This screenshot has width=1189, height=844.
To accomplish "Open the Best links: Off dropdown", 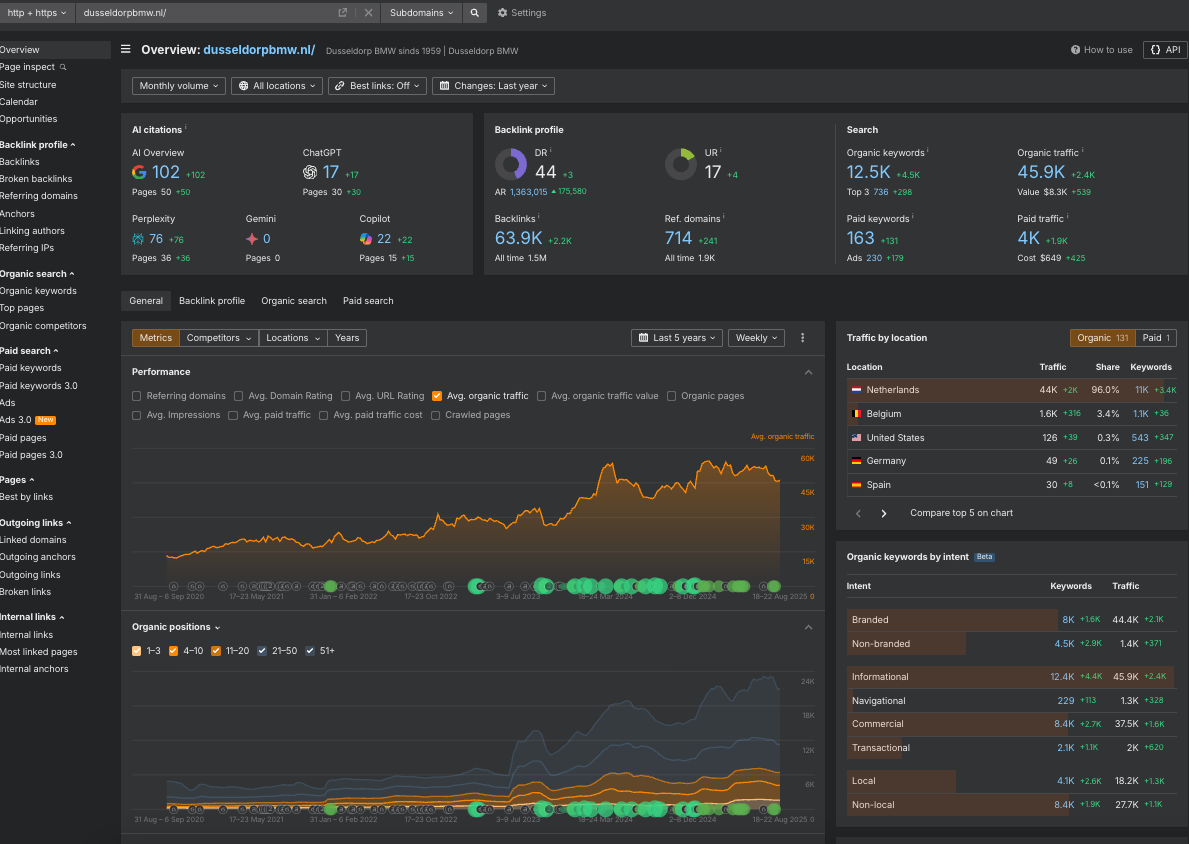I will (377, 86).
